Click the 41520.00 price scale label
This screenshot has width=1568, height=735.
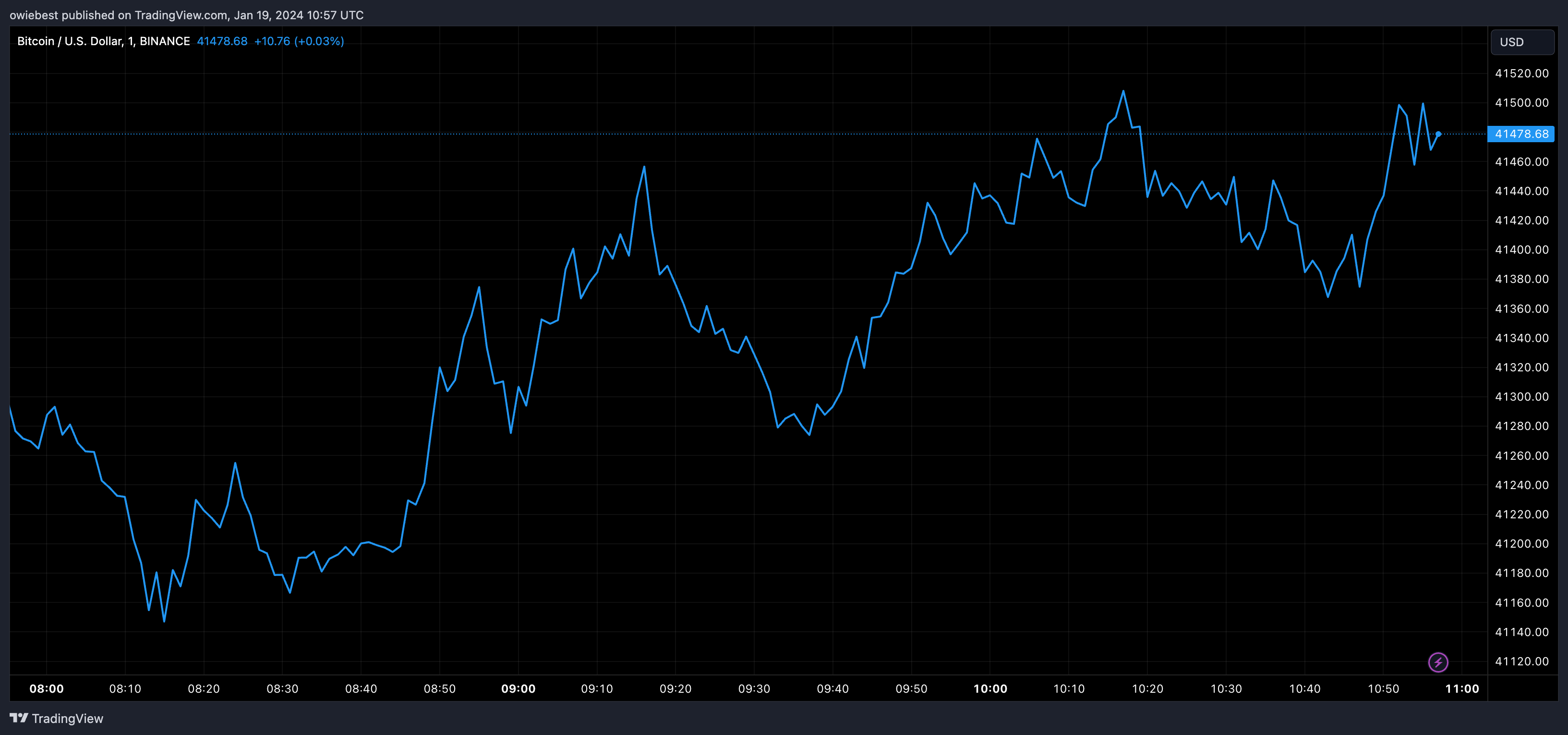[1521, 73]
